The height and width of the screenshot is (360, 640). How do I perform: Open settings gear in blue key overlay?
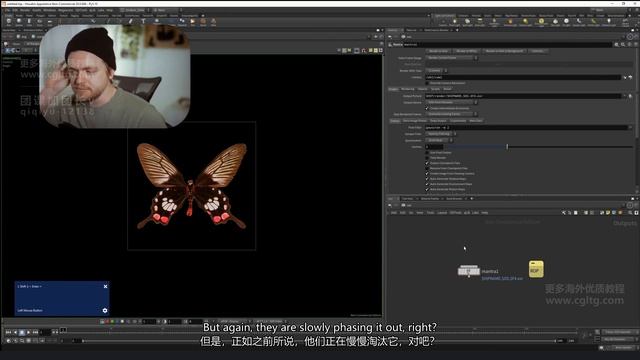pyautogui.click(x=105, y=311)
